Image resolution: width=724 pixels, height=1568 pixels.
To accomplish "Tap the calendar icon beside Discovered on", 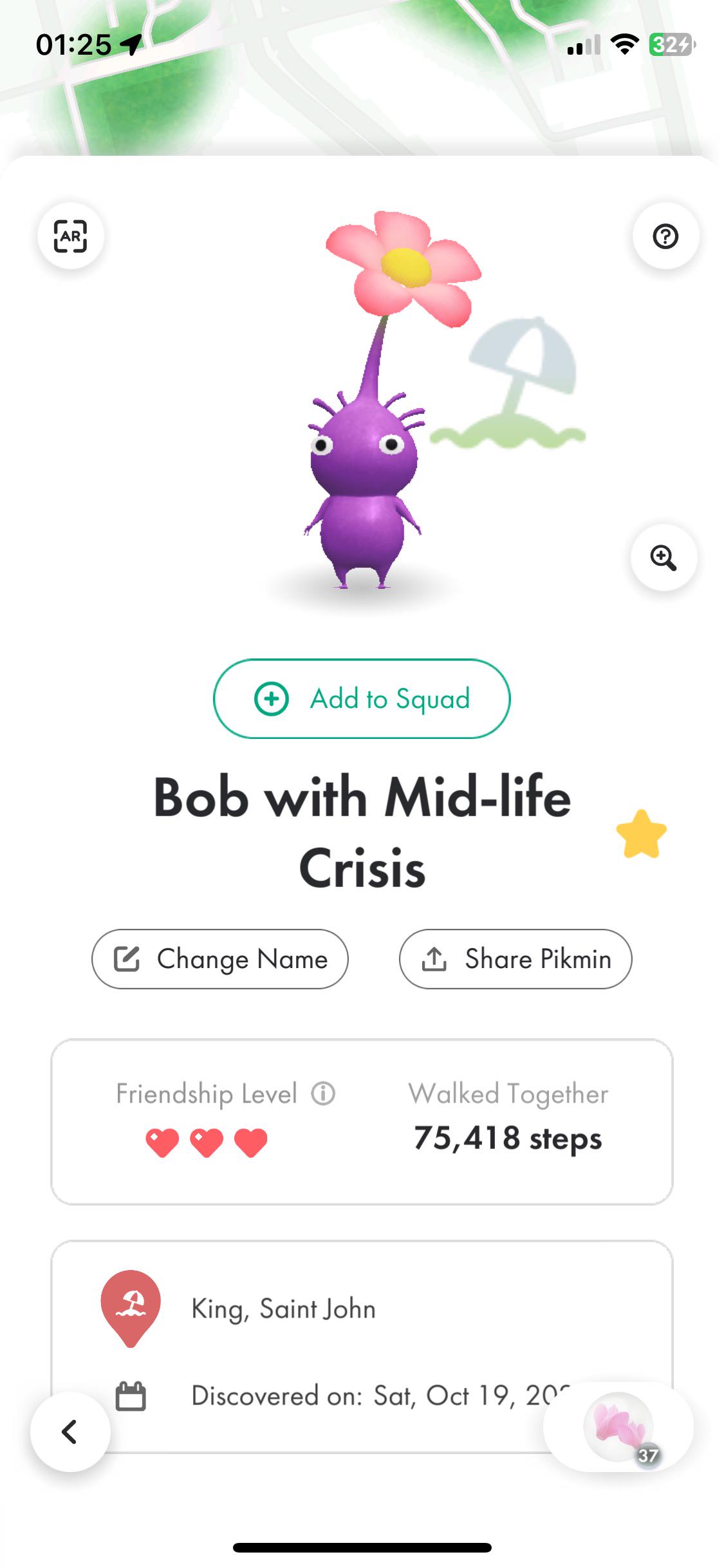I will tap(131, 1396).
